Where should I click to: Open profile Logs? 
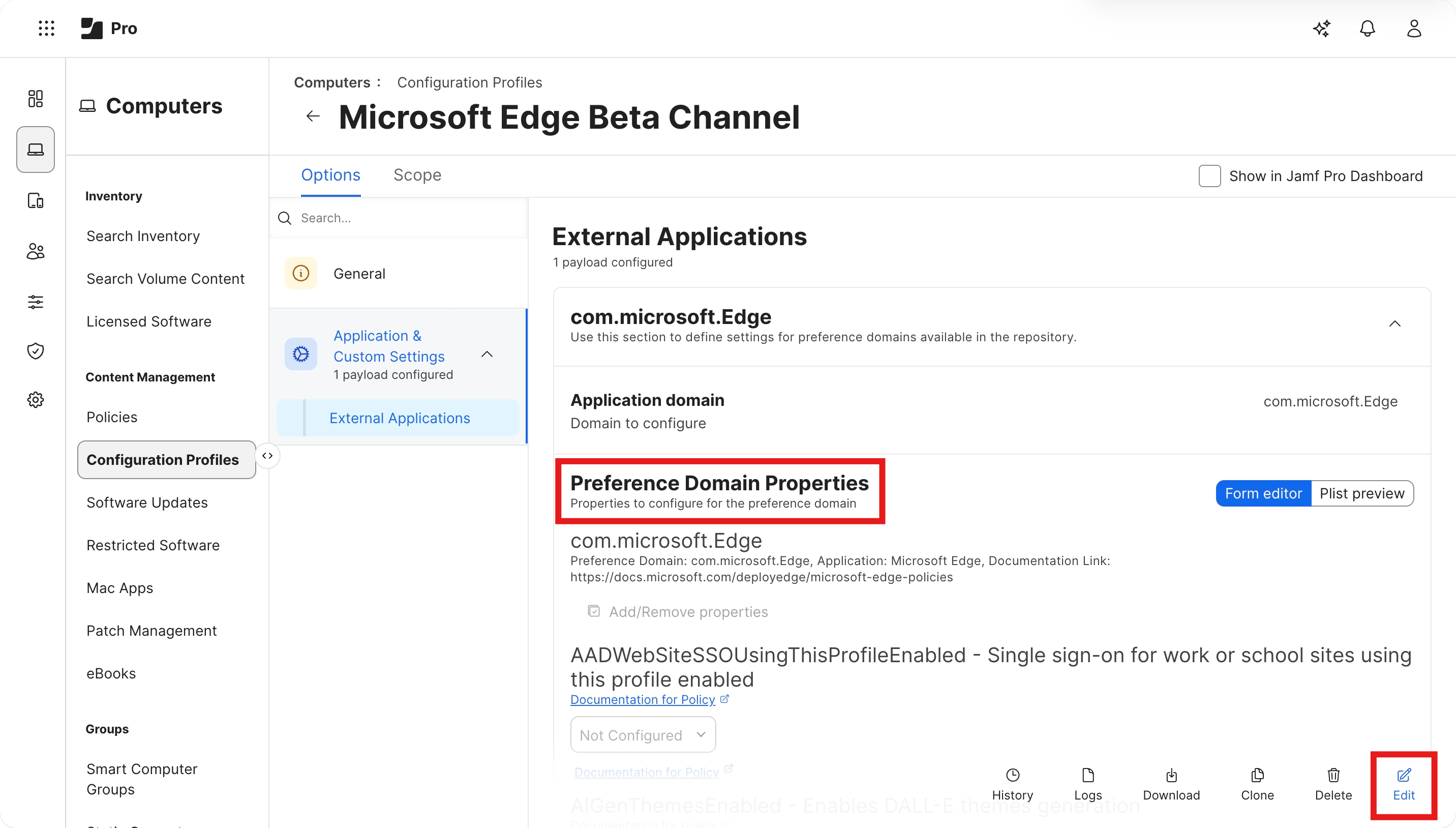[x=1088, y=784]
